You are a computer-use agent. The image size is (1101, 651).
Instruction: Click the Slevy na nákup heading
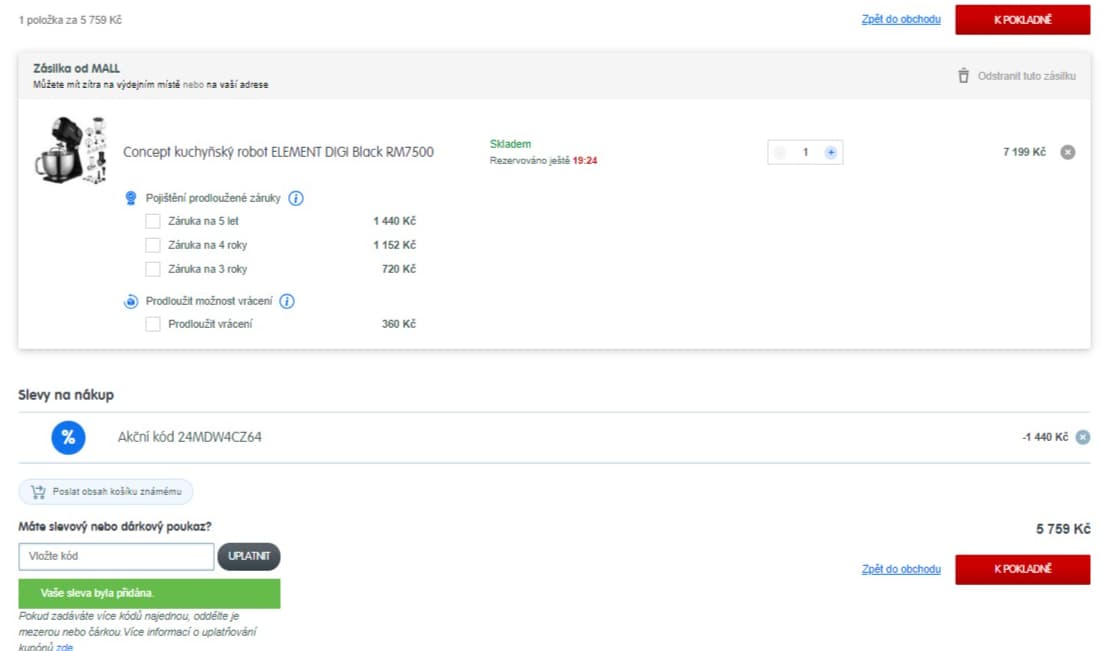pos(66,395)
